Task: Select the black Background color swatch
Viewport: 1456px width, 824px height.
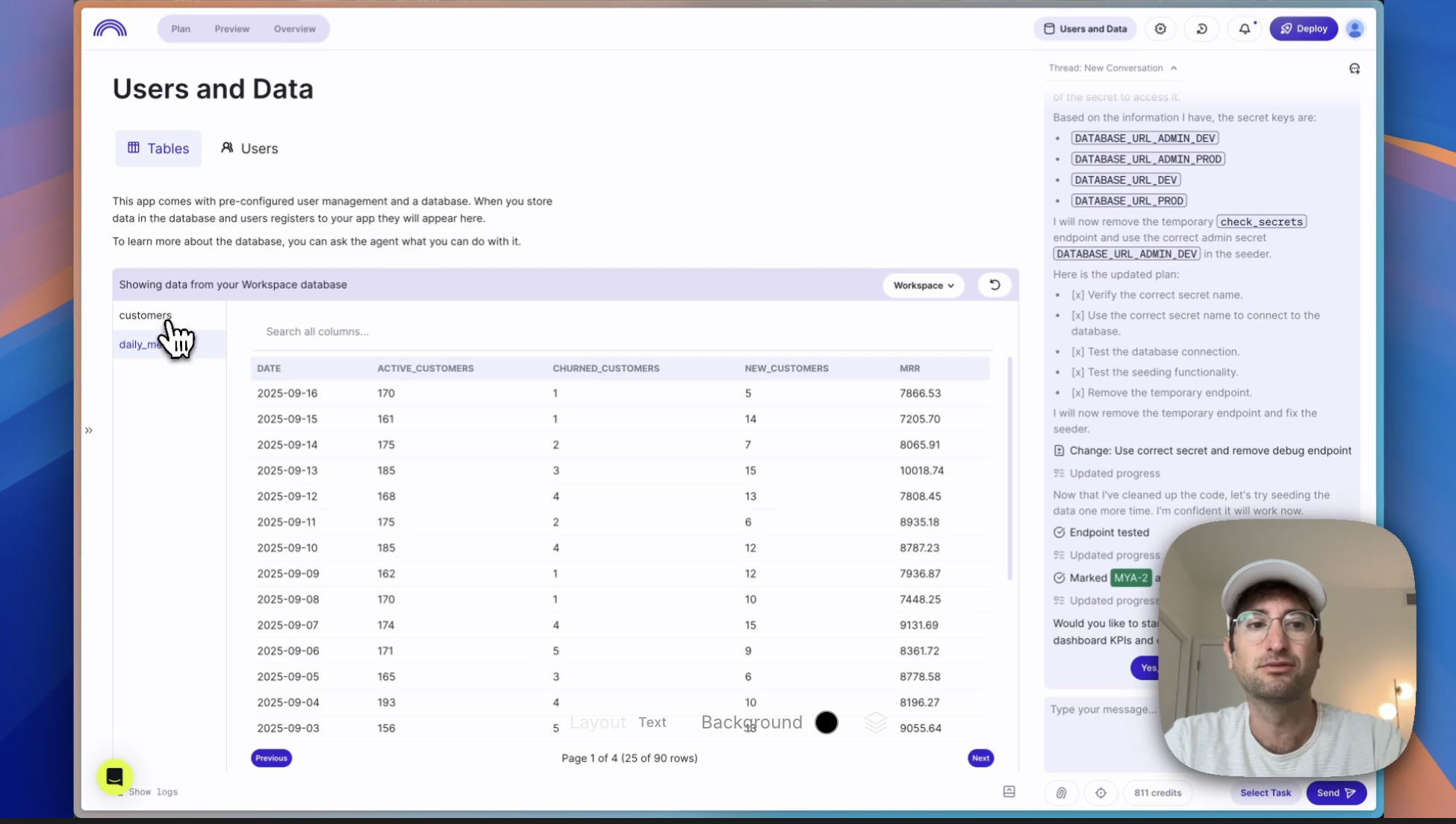Action: click(x=827, y=722)
